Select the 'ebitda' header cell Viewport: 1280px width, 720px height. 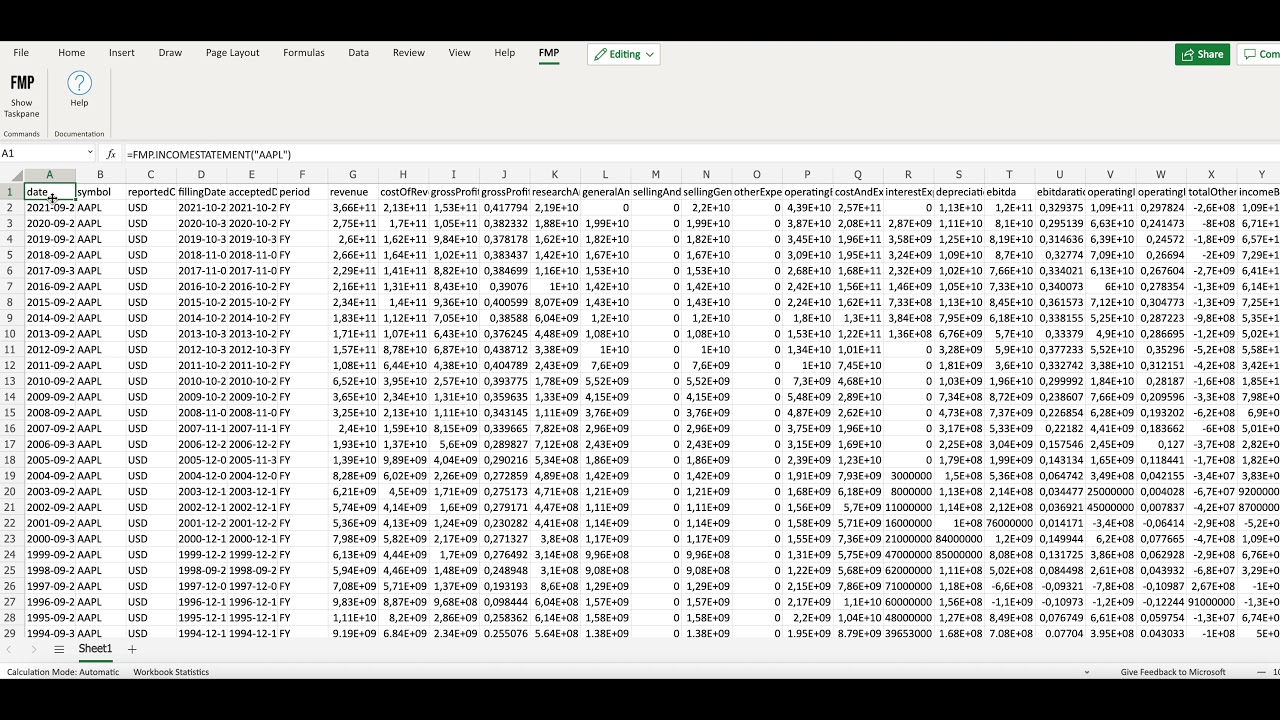pyautogui.click(x=1009, y=192)
